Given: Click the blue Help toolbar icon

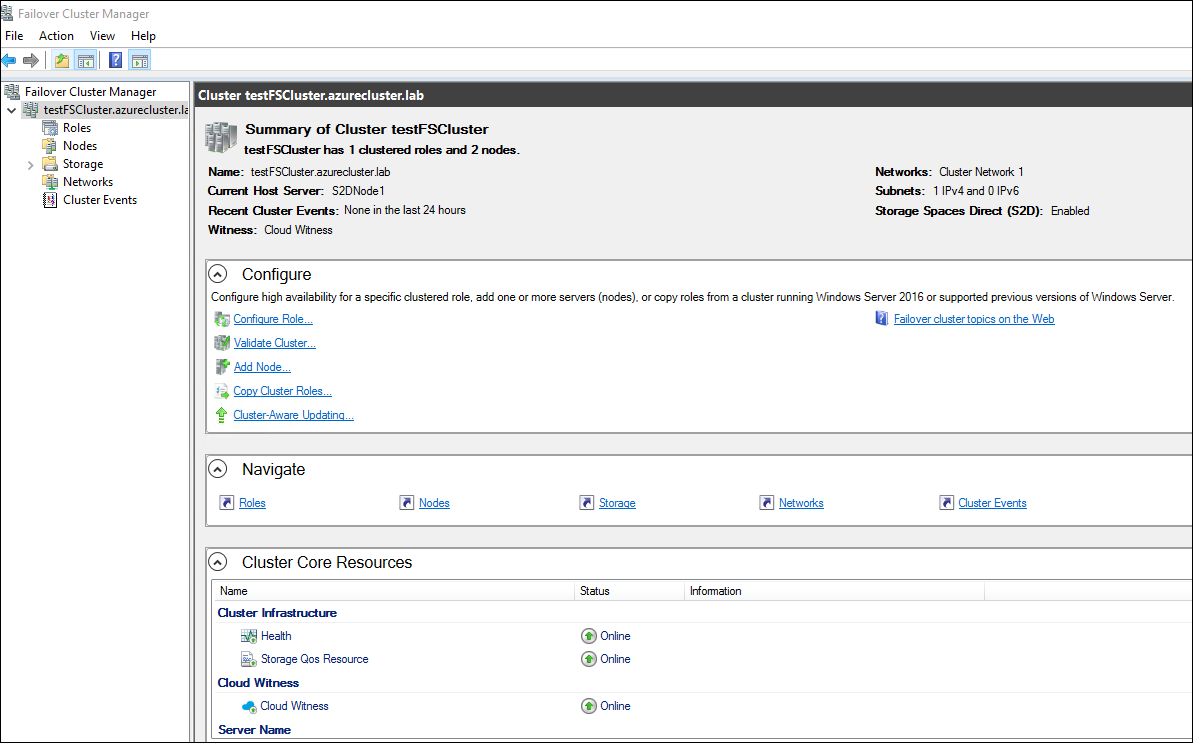Looking at the screenshot, I should pos(116,61).
